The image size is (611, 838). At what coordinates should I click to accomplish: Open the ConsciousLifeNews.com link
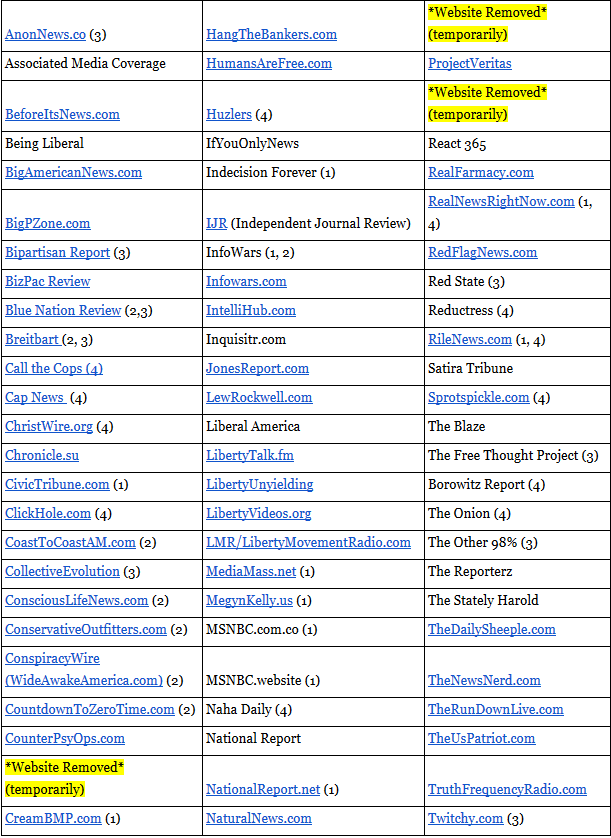pyautogui.click(x=76, y=601)
